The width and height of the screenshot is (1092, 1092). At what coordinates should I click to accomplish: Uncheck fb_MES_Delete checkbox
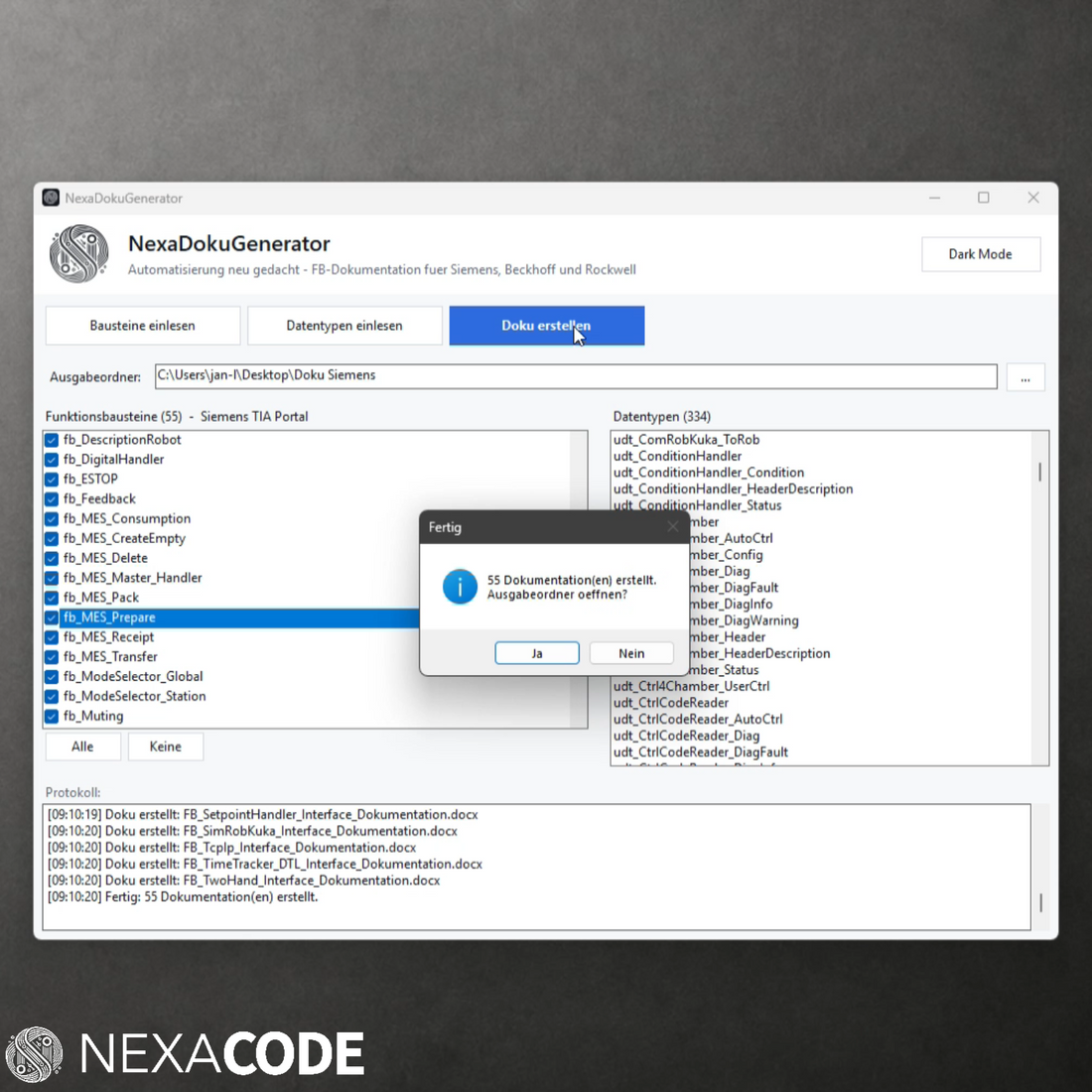coord(52,559)
